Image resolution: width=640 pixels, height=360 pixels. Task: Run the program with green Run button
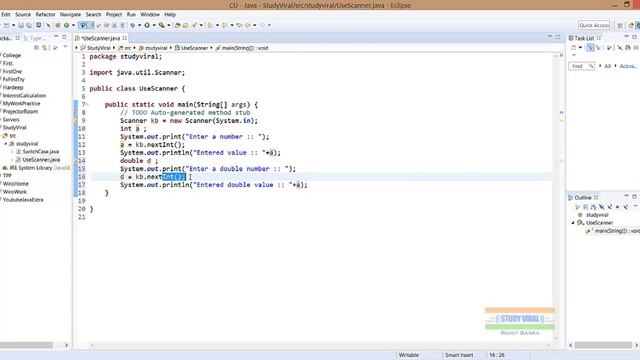[x=147, y=25]
